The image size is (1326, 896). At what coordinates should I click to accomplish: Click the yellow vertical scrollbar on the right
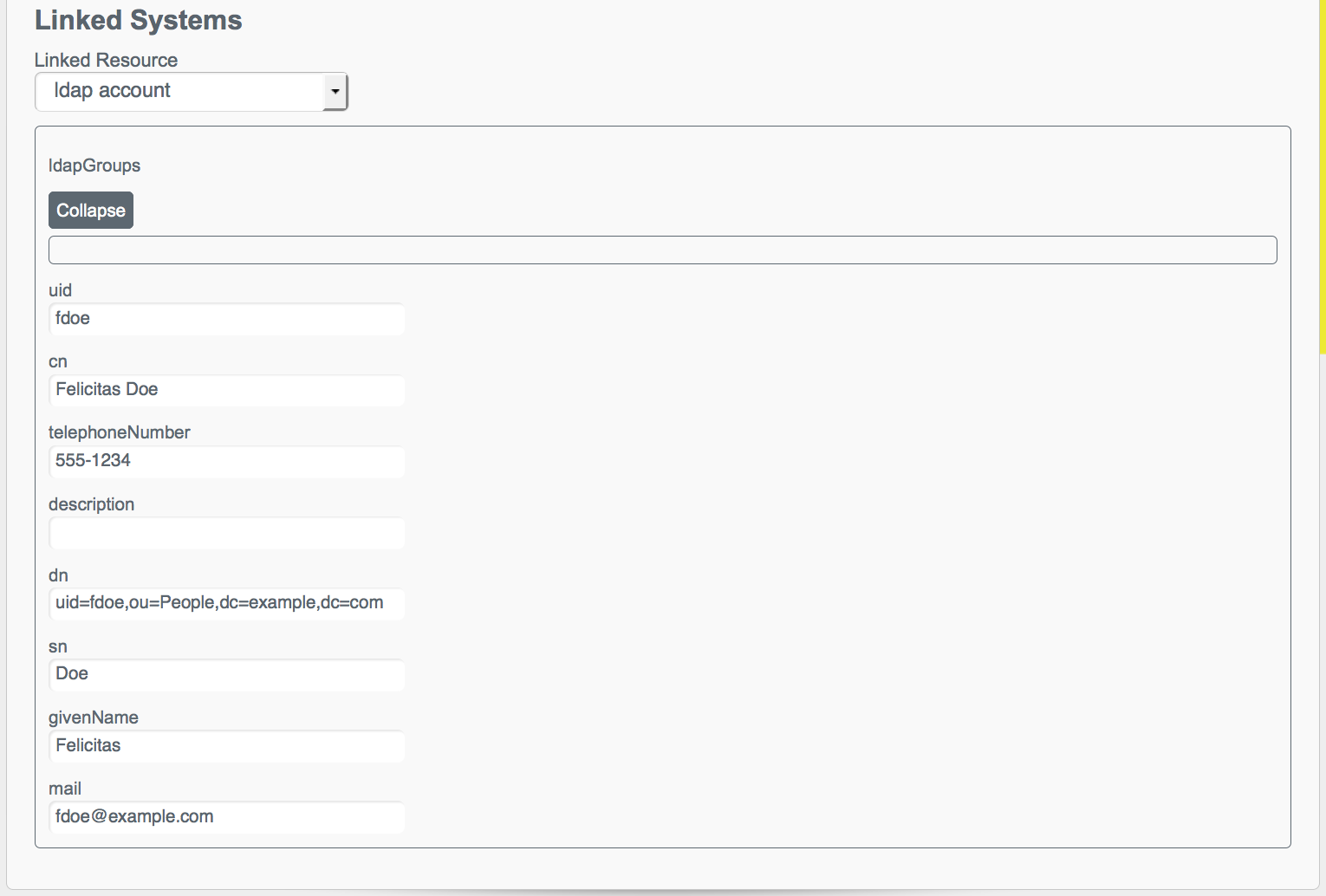(1323, 177)
